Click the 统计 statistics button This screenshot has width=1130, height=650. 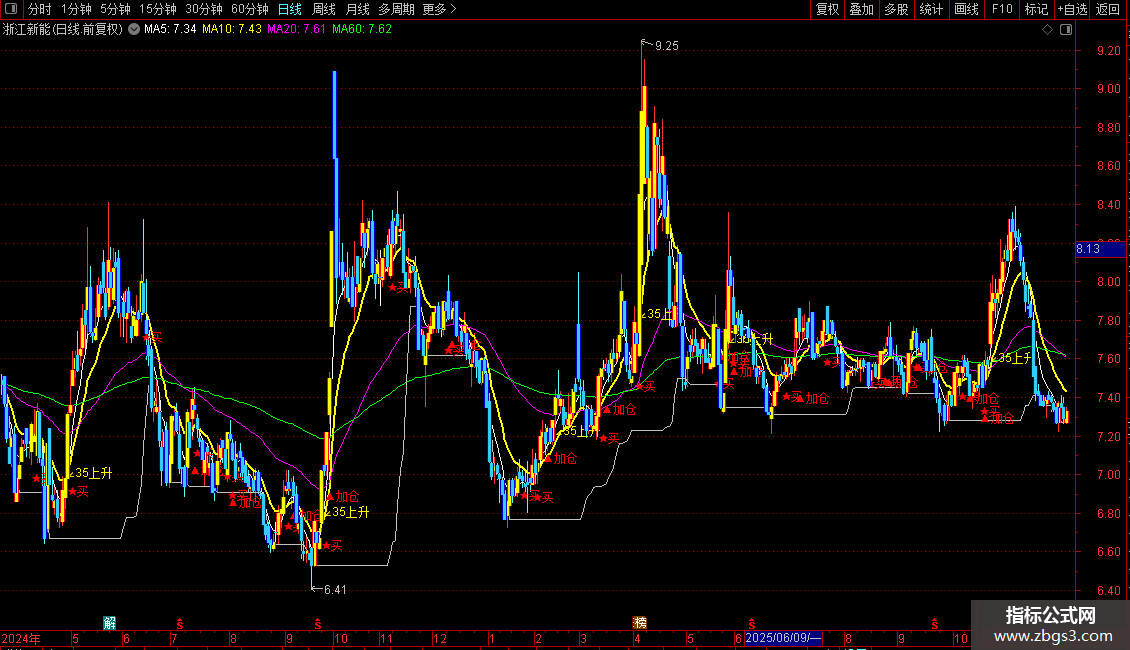coord(931,9)
